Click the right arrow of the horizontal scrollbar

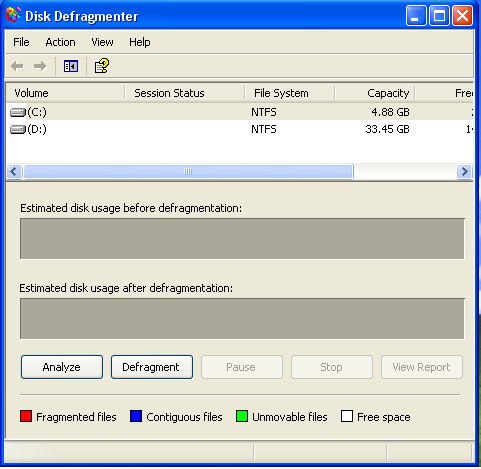coord(464,172)
